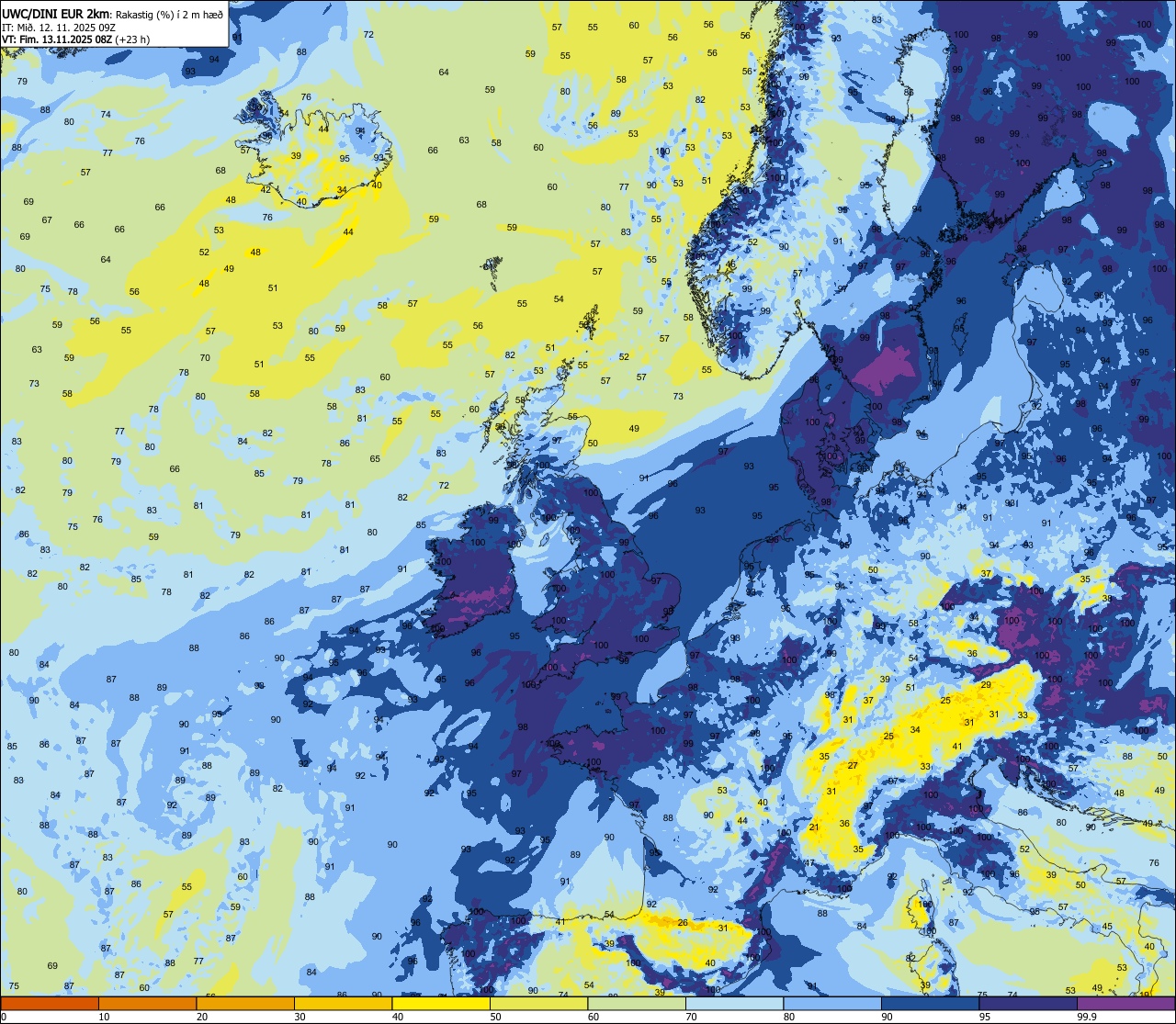The height and width of the screenshot is (1024, 1176).
Task: Click the legend label "95"
Action: [985, 1017]
